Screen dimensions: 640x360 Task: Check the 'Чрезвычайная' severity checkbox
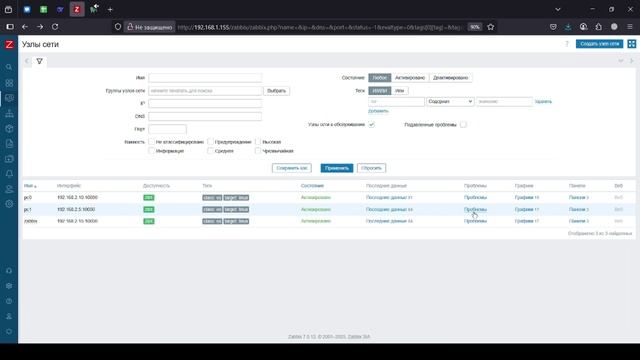pos(258,151)
